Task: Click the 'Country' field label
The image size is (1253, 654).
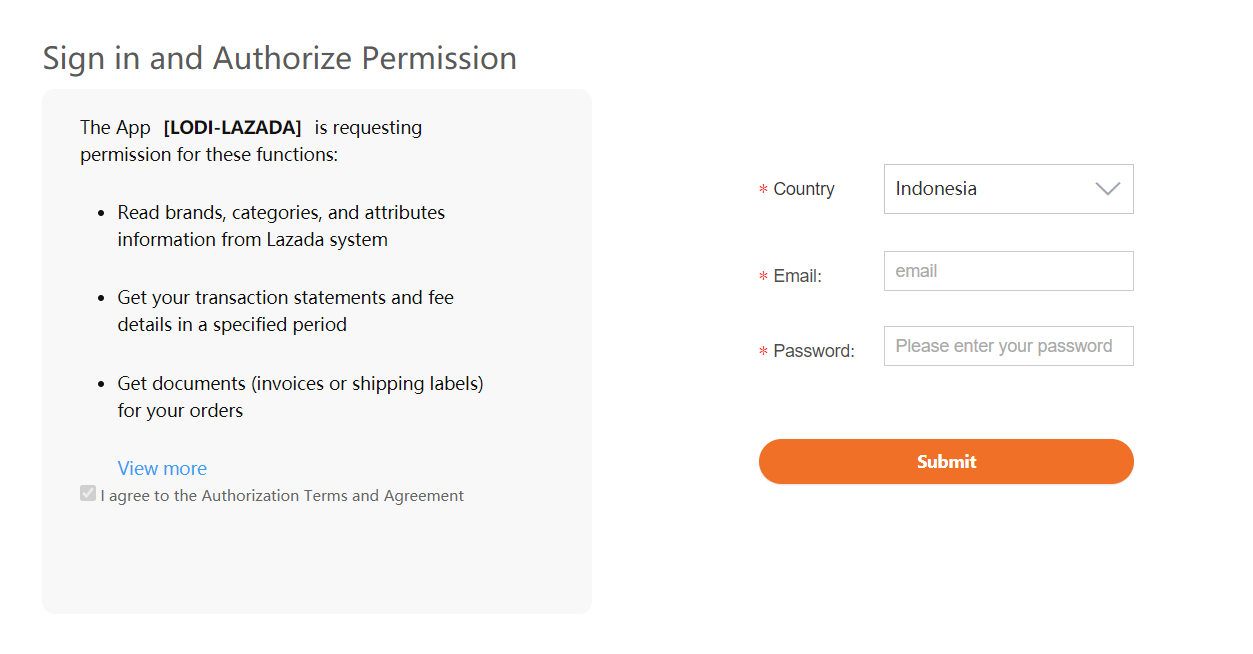Action: tap(803, 189)
